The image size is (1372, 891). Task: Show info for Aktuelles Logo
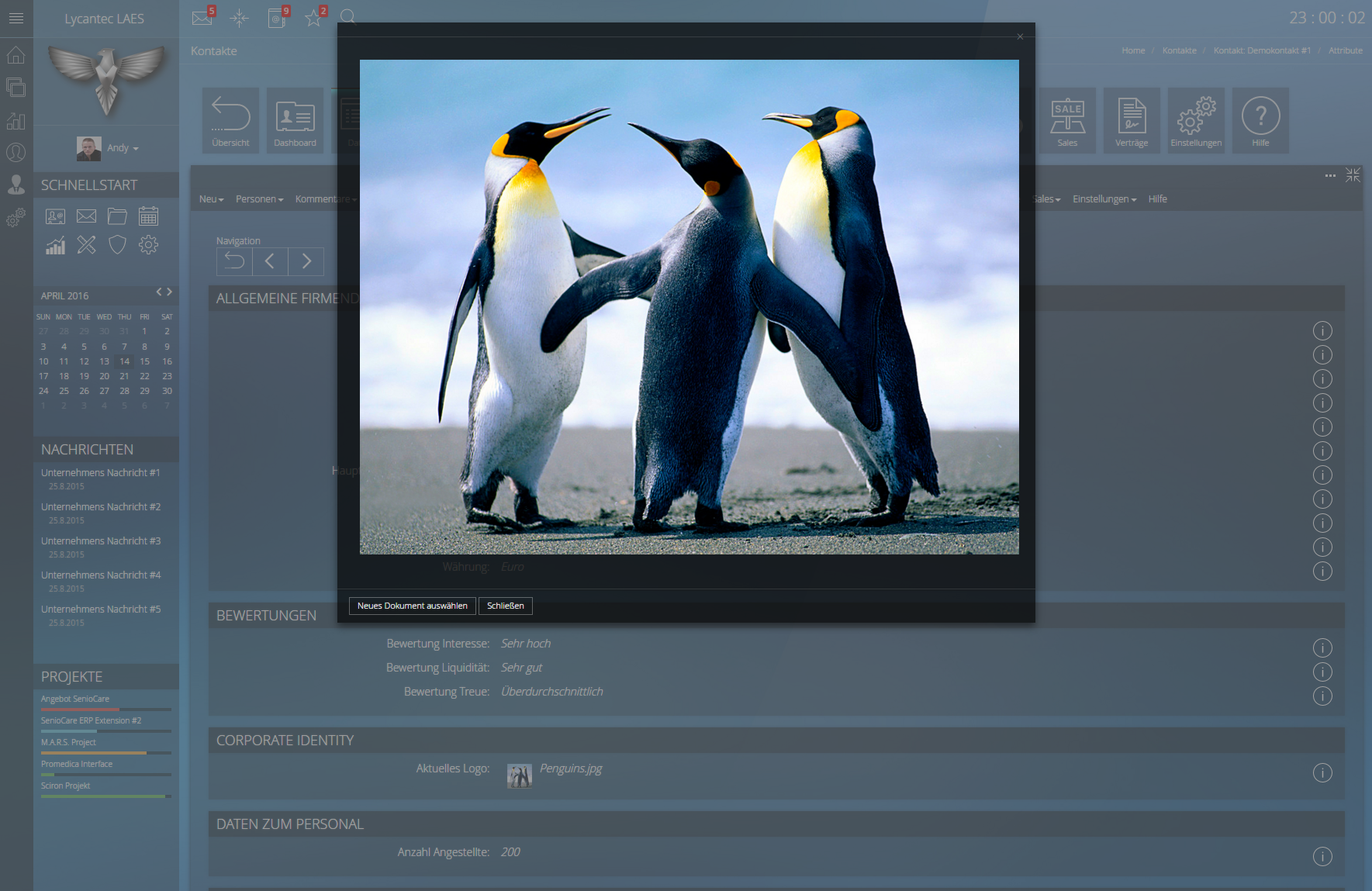pyautogui.click(x=1322, y=772)
